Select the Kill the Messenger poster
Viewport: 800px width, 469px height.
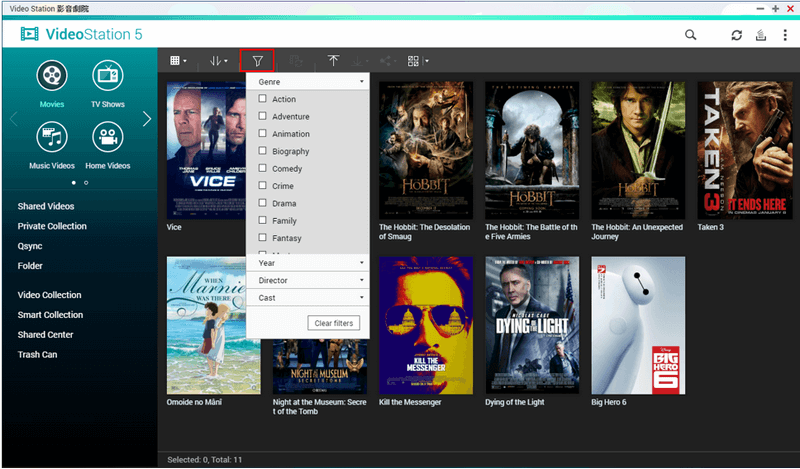pyautogui.click(x=426, y=325)
